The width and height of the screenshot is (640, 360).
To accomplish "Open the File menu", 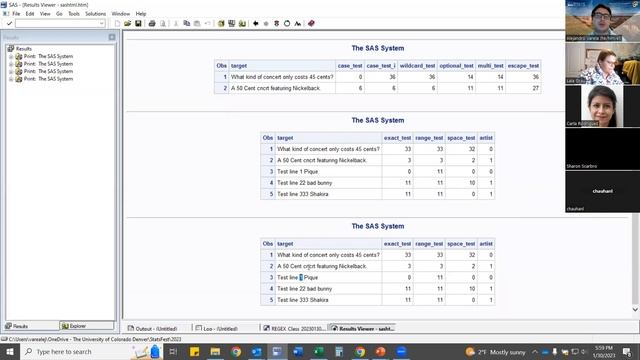I will [x=16, y=14].
